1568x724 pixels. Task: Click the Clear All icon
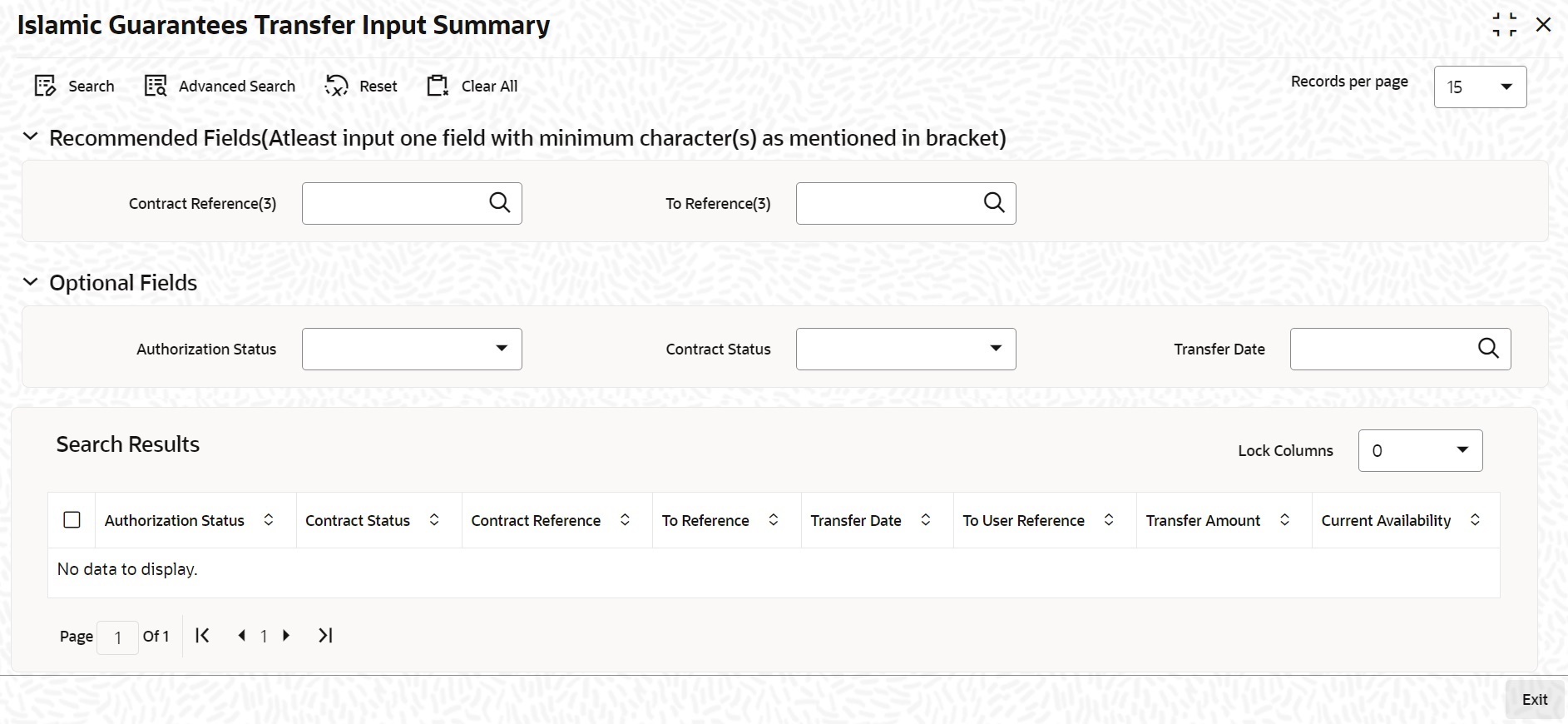tap(438, 86)
